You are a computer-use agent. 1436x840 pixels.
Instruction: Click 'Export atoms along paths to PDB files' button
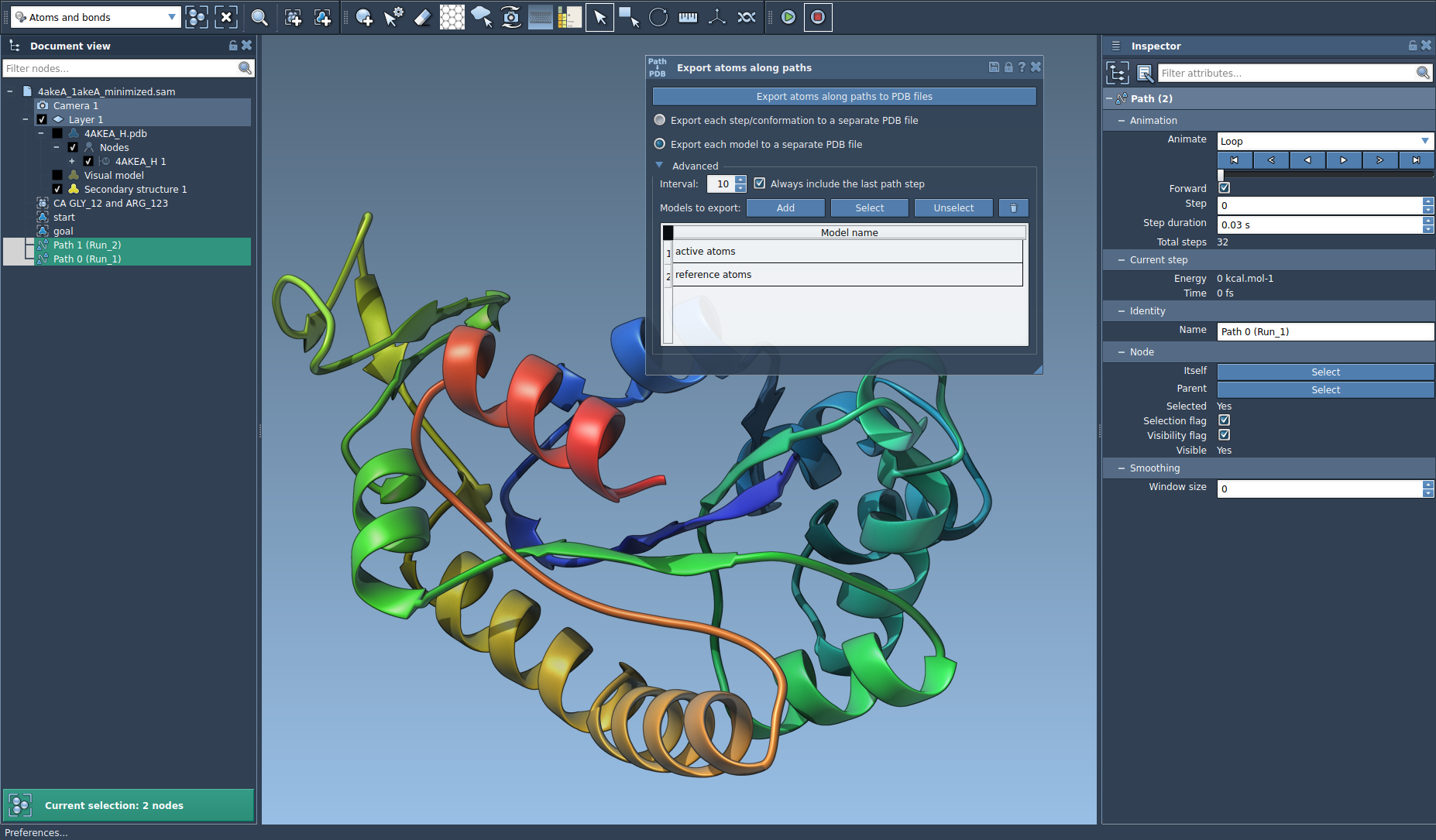pyautogui.click(x=844, y=97)
